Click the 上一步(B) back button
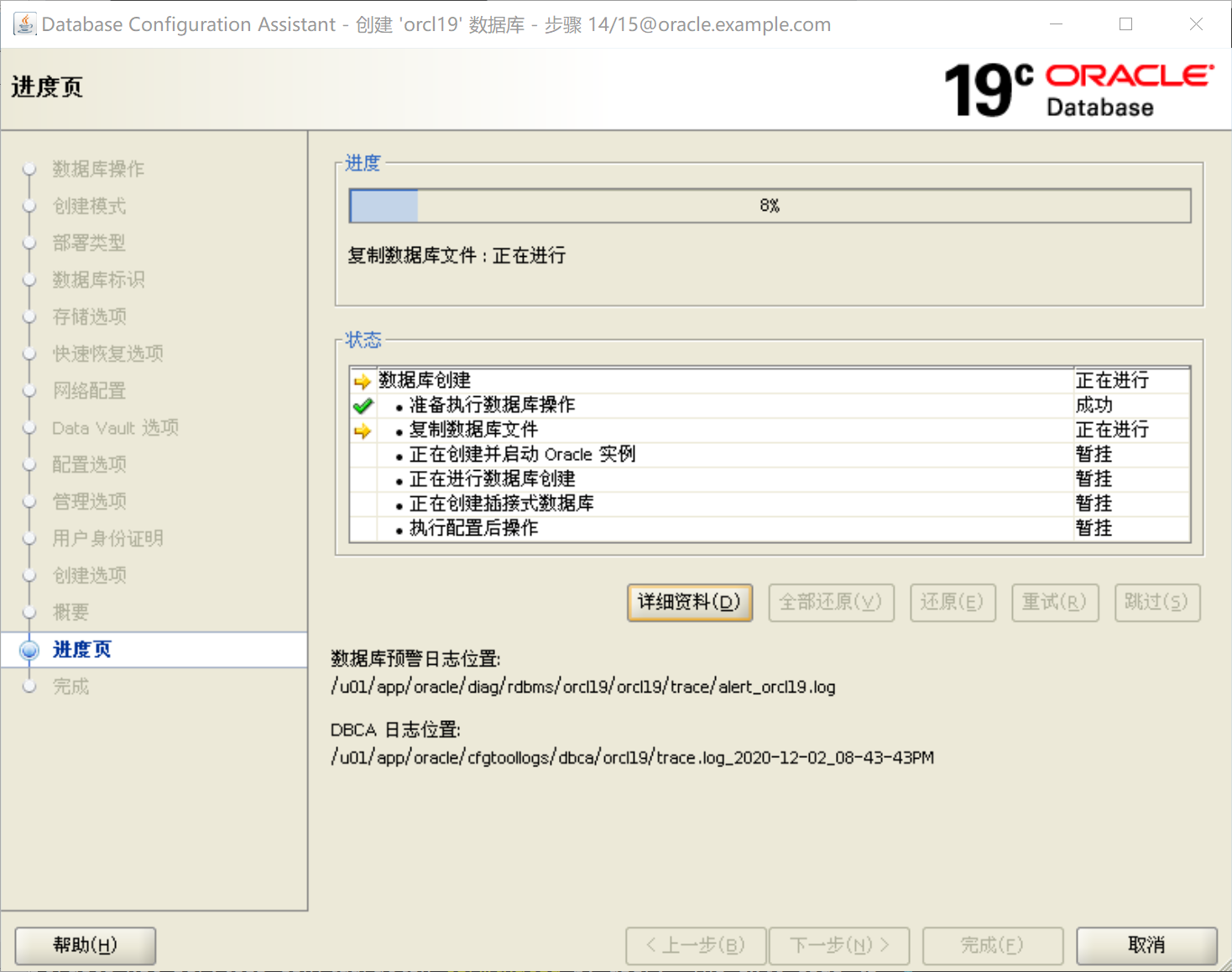 (x=697, y=946)
